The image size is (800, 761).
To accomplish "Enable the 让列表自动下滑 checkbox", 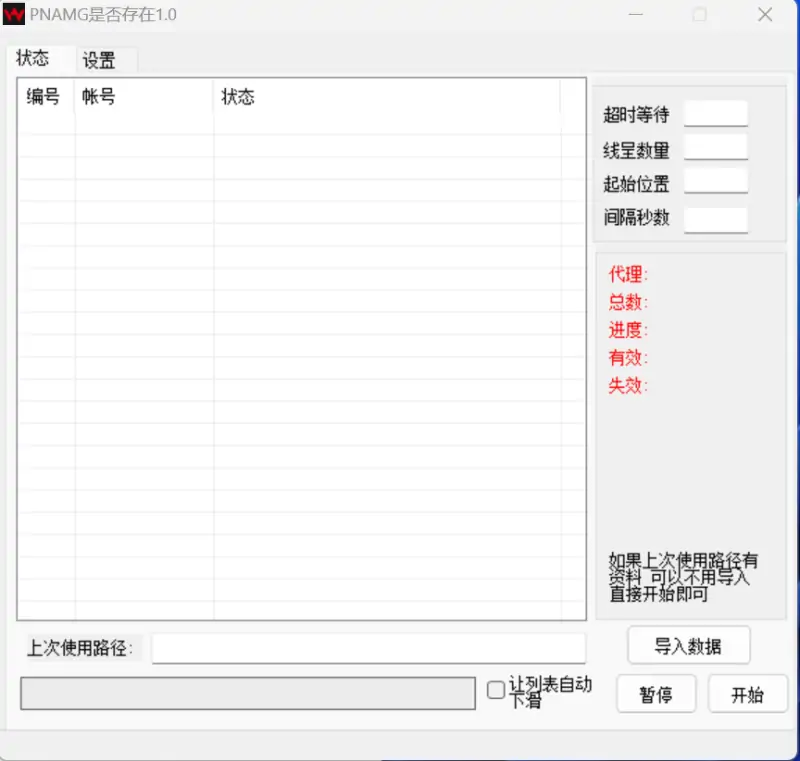I will [495, 690].
